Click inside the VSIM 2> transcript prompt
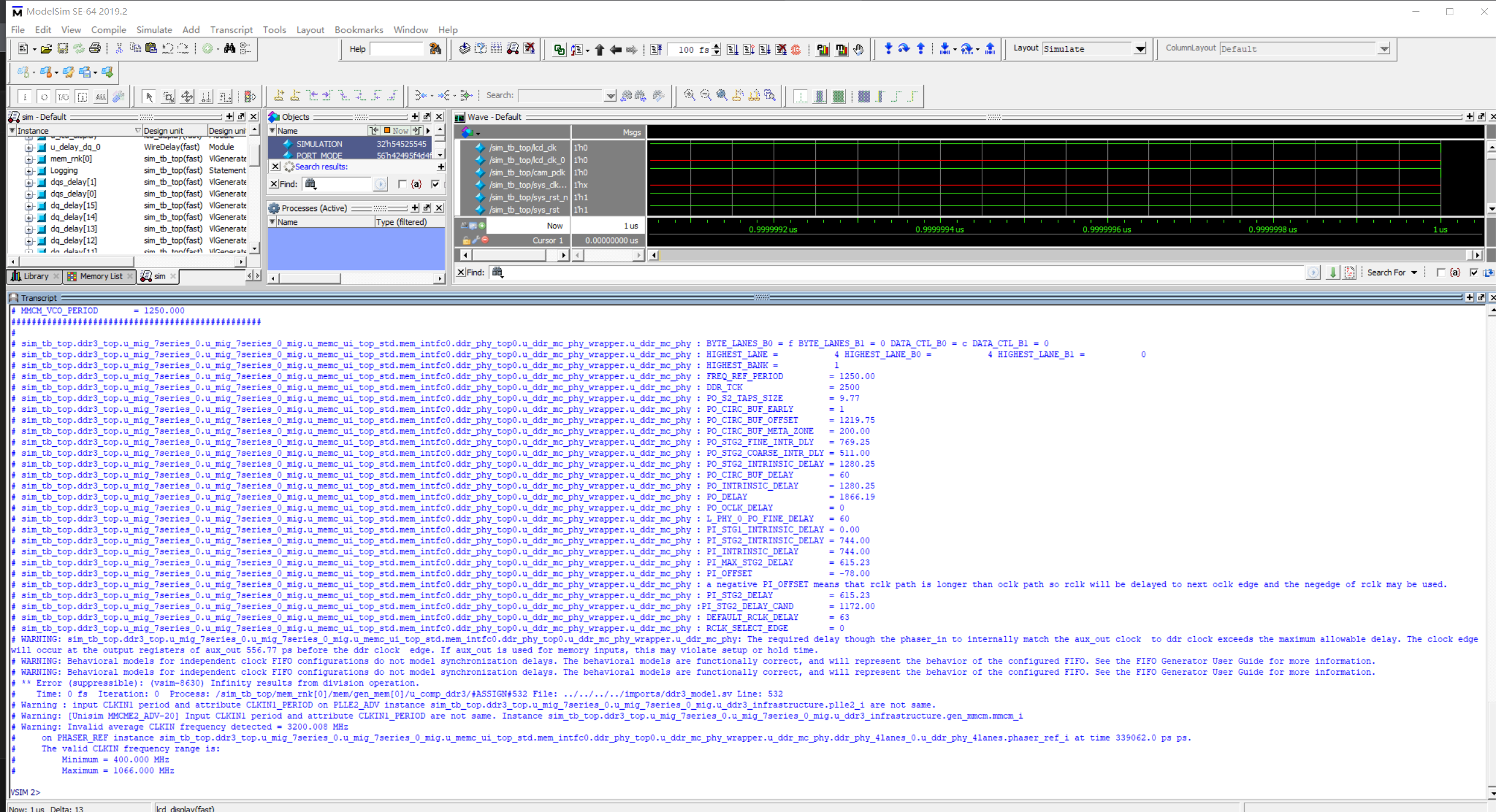The width and height of the screenshot is (1496, 812). (64, 792)
